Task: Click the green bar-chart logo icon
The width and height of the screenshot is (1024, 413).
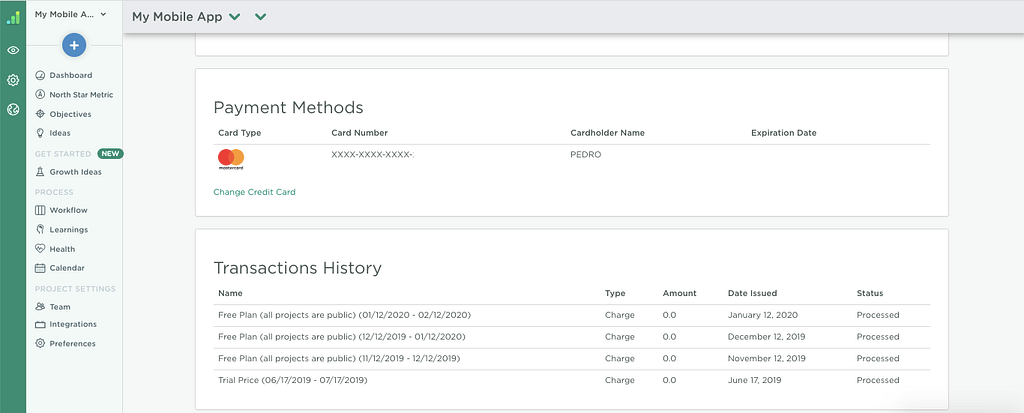Action: tap(13, 17)
